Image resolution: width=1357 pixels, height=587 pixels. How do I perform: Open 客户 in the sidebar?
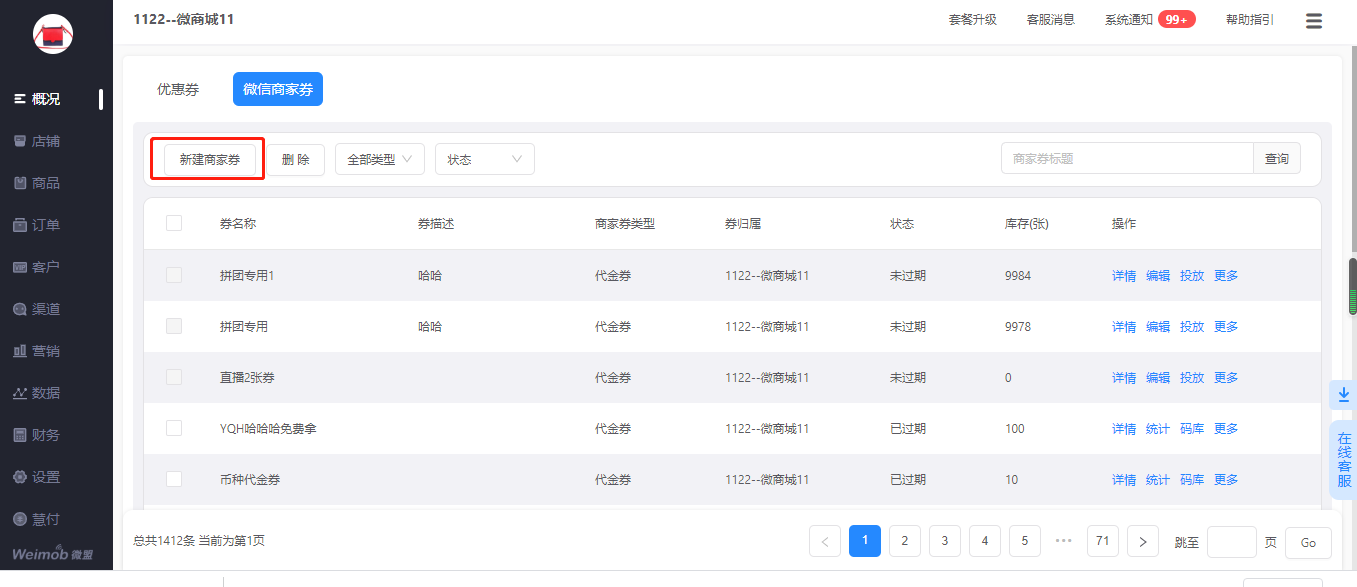pos(46,267)
